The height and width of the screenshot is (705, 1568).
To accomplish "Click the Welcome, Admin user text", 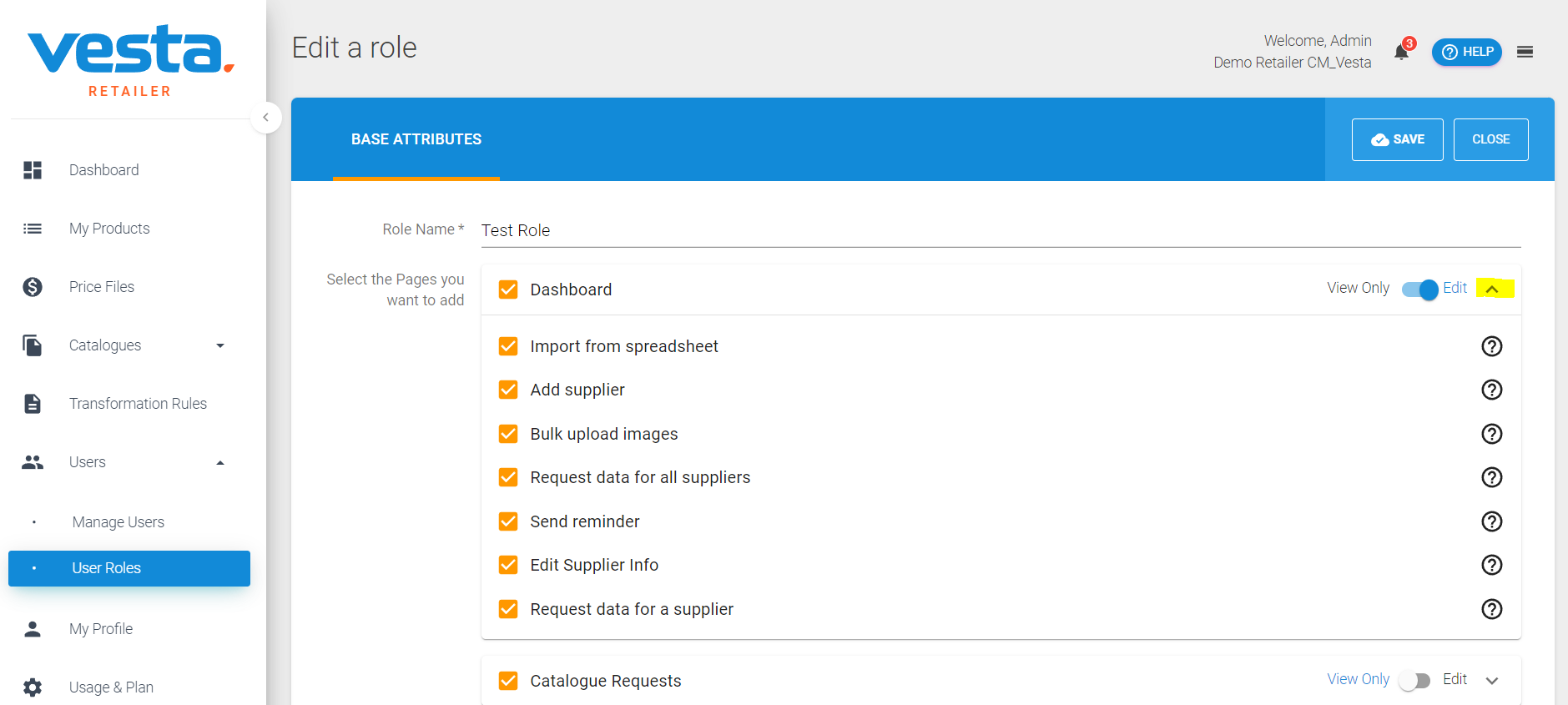I will (x=1318, y=41).
